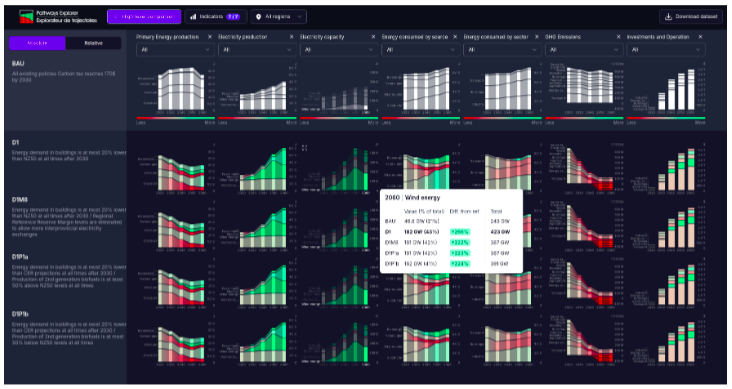
Task: Click the D1 Investments and Operation bar chart
Action: coord(666,169)
